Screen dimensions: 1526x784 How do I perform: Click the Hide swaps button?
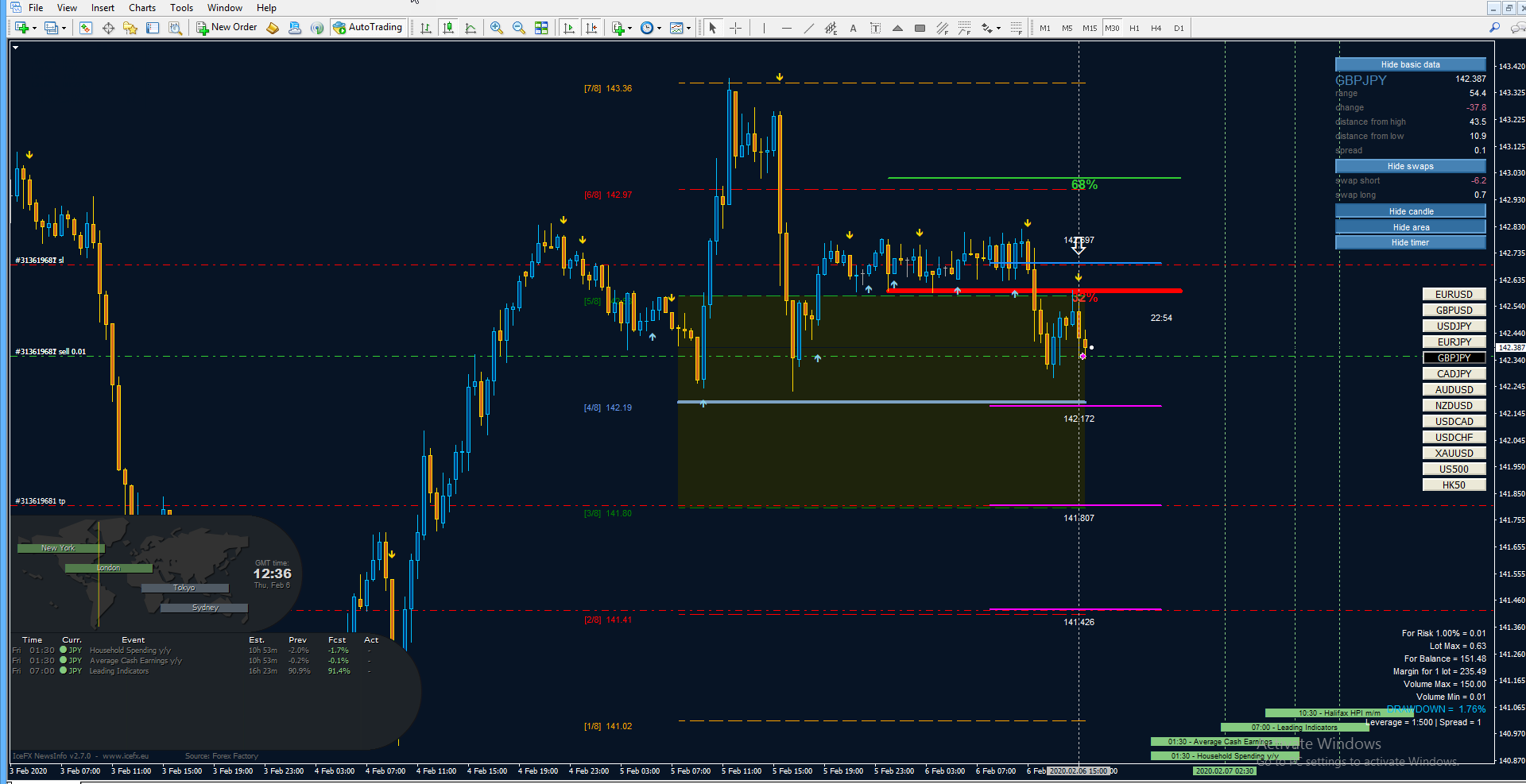pos(1411,166)
